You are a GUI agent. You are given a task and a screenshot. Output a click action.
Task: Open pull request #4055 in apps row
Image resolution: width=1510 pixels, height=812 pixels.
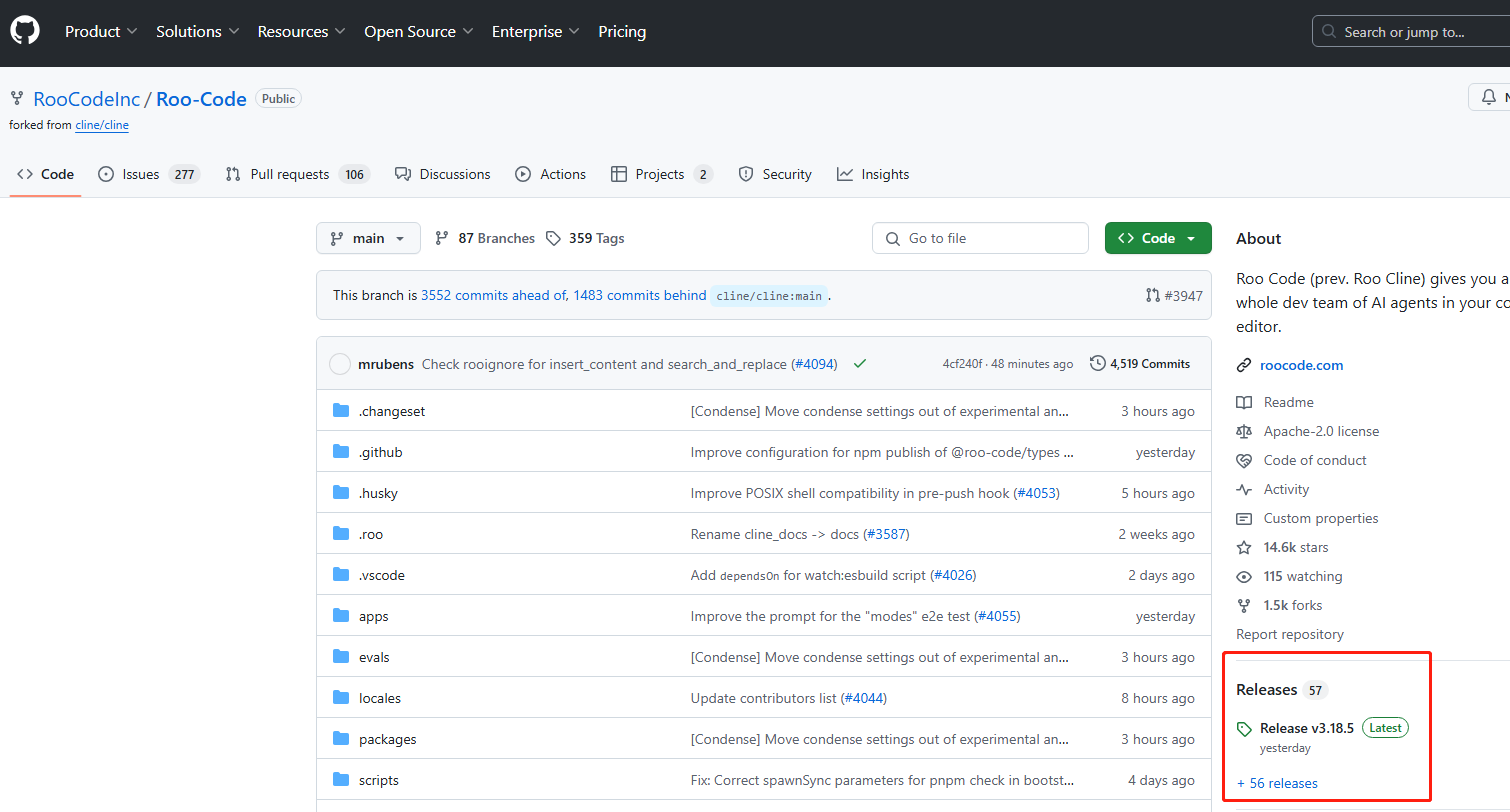pyautogui.click(x=997, y=616)
